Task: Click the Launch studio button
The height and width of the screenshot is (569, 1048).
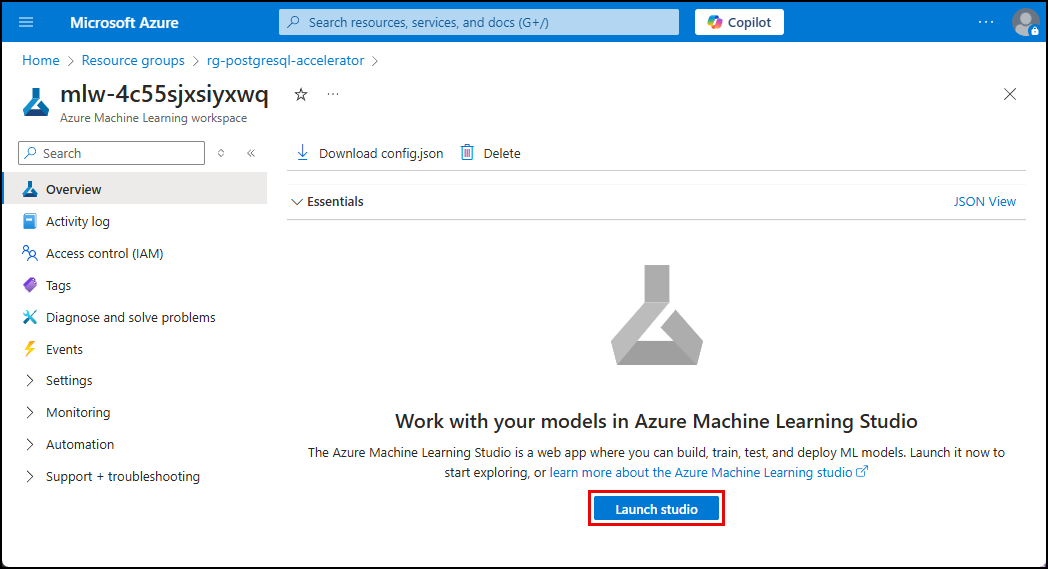Action: pos(656,509)
